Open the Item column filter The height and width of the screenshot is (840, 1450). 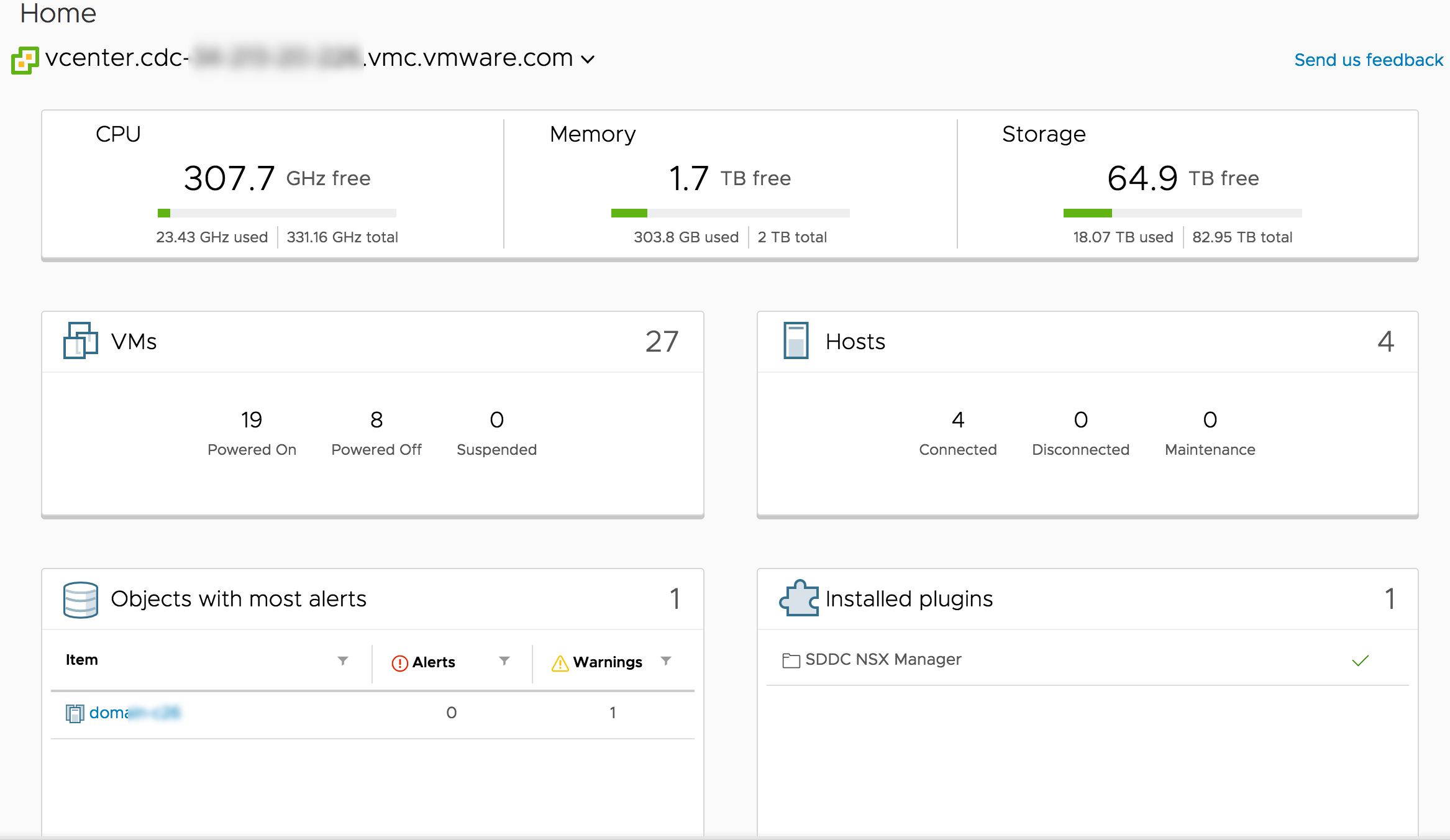(343, 660)
